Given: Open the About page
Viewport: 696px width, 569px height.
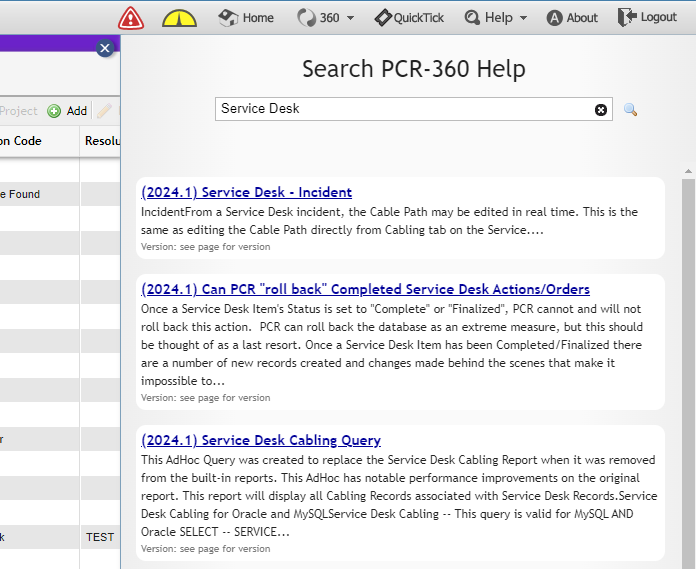Looking at the screenshot, I should pyautogui.click(x=572, y=18).
